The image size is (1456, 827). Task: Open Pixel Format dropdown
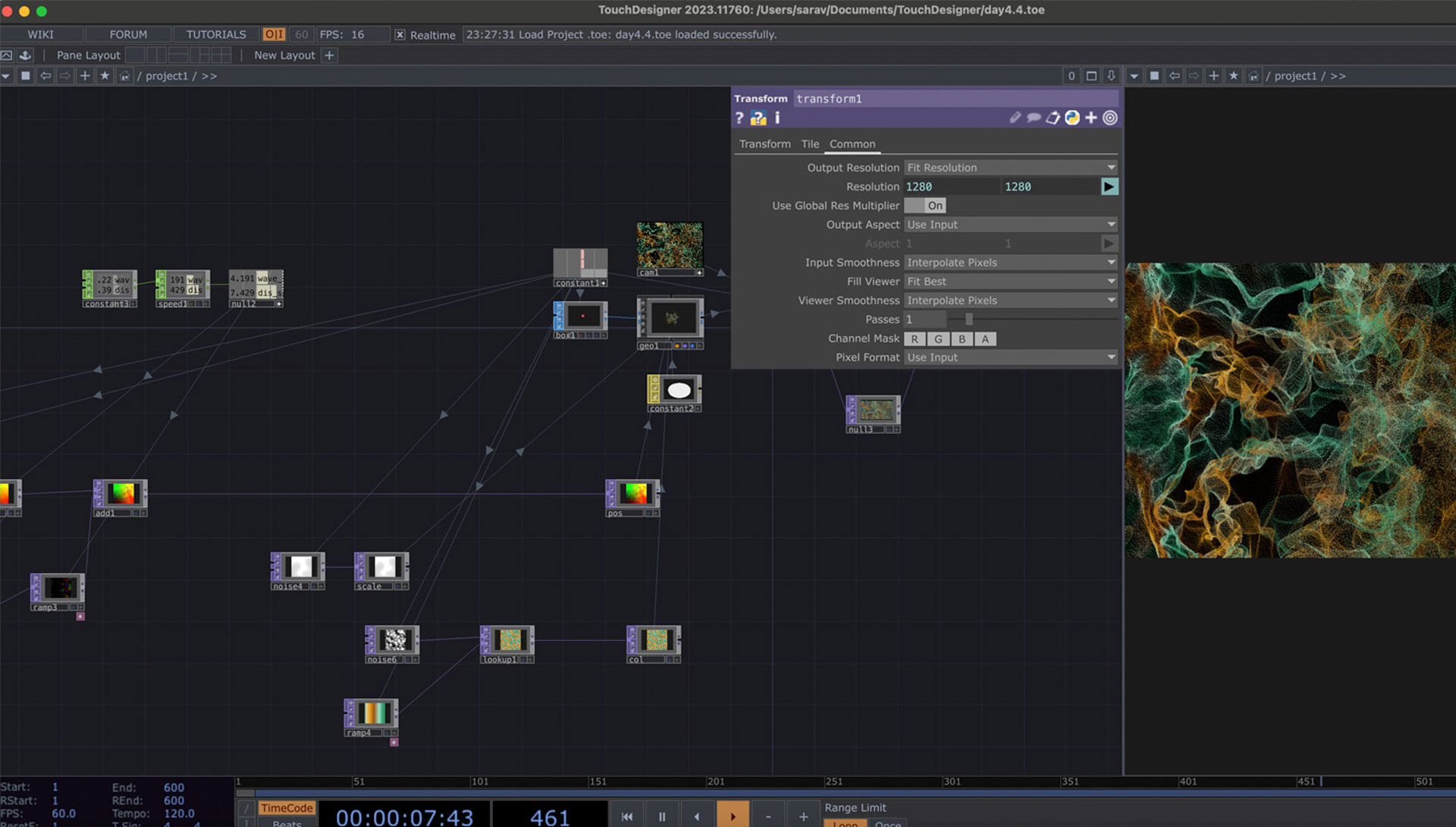1011,357
